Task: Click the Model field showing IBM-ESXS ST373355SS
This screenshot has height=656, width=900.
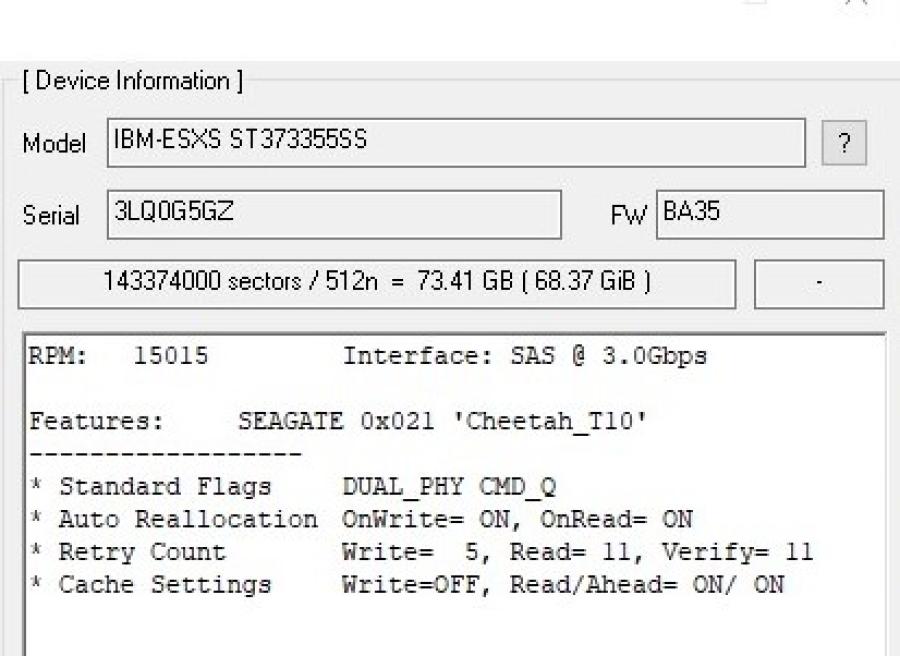Action: pos(455,142)
